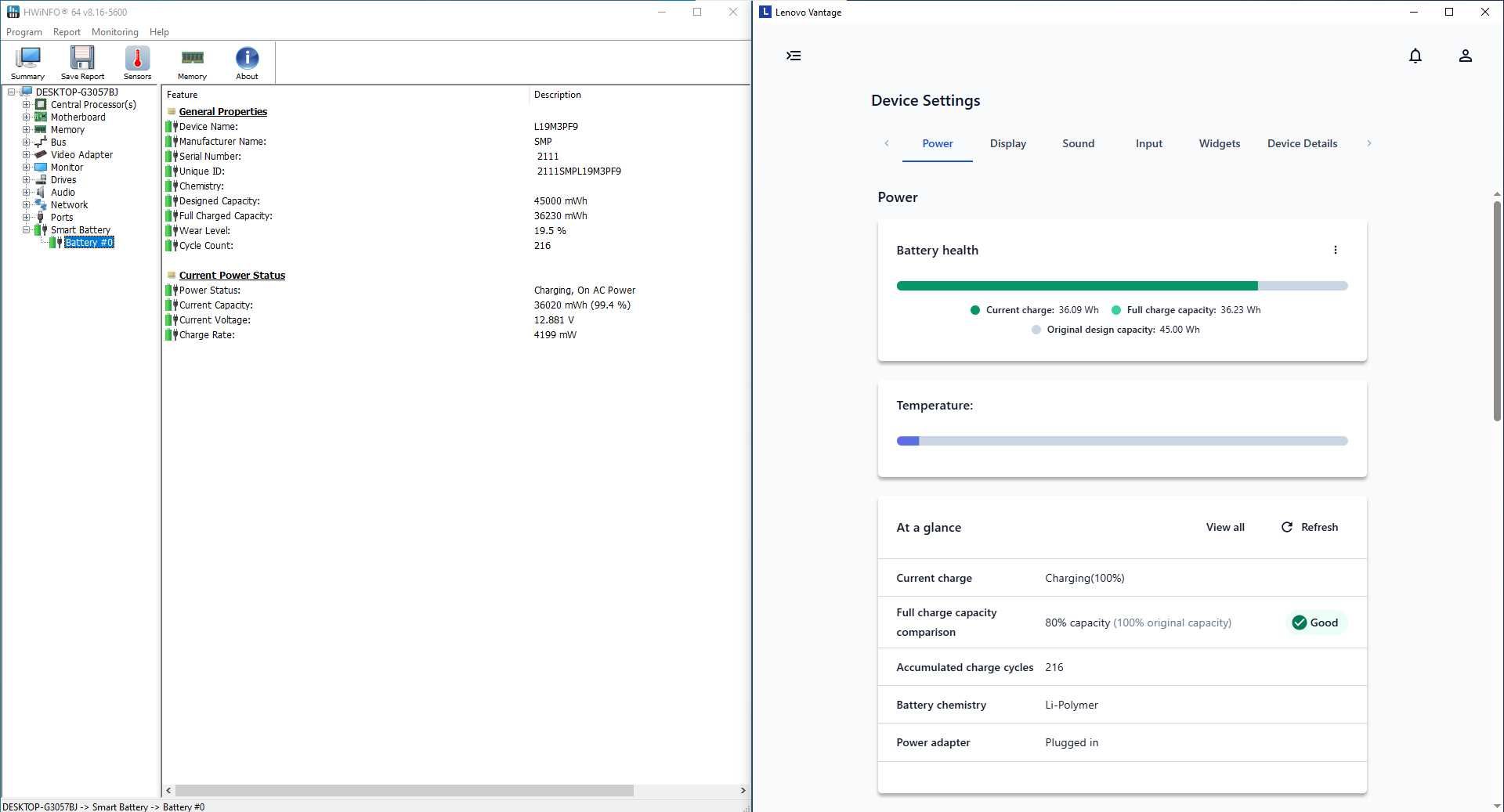Image resolution: width=1504 pixels, height=812 pixels.
Task: Select the Power tab
Action: (x=937, y=143)
